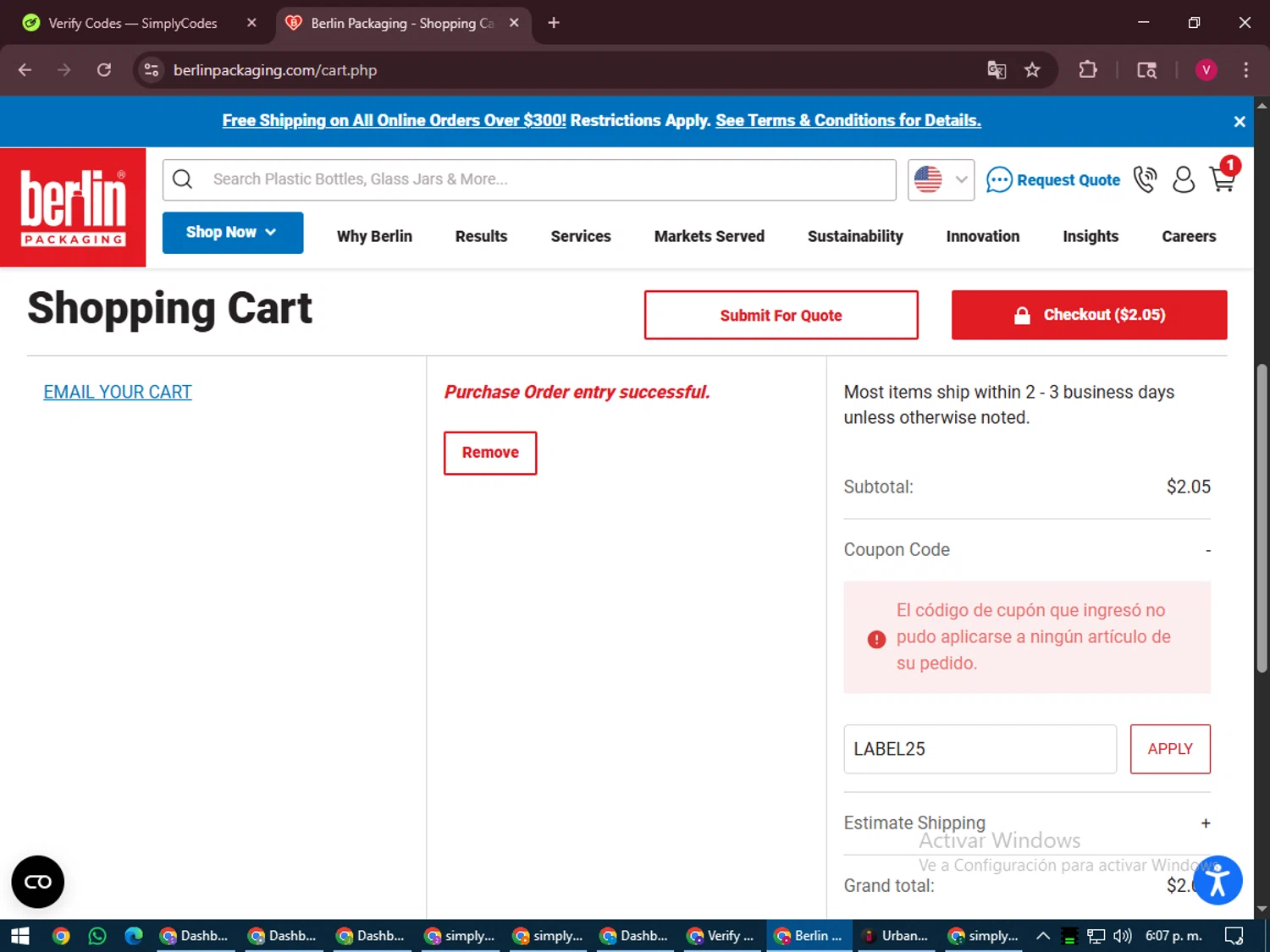Screen dimensions: 1270x952
Task: Bookmark this page with star icon
Action: (x=1032, y=70)
